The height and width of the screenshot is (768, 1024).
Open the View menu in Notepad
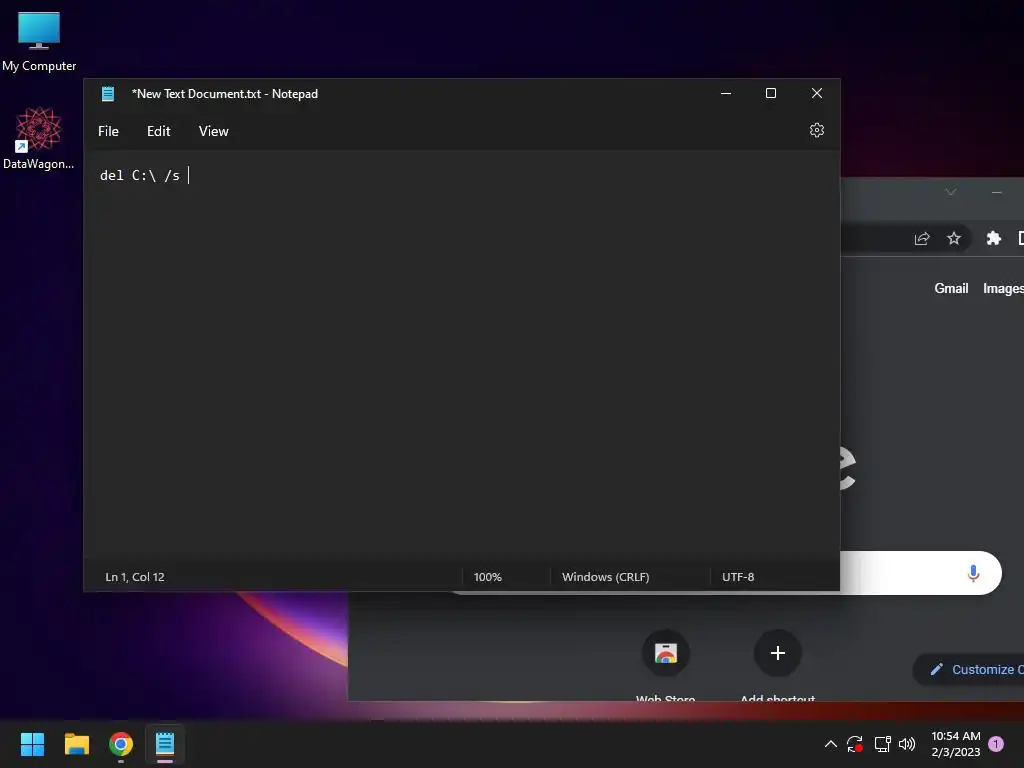click(x=214, y=131)
